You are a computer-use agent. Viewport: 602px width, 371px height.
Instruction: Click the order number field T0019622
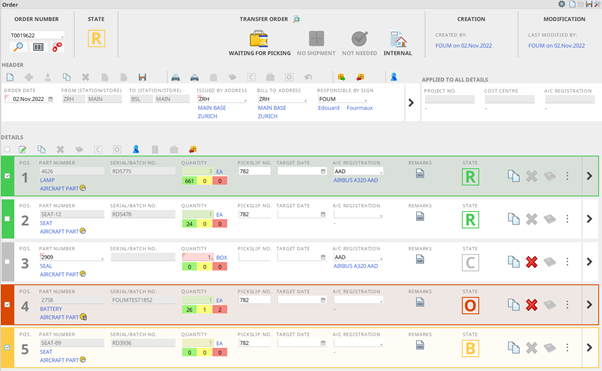(36, 35)
